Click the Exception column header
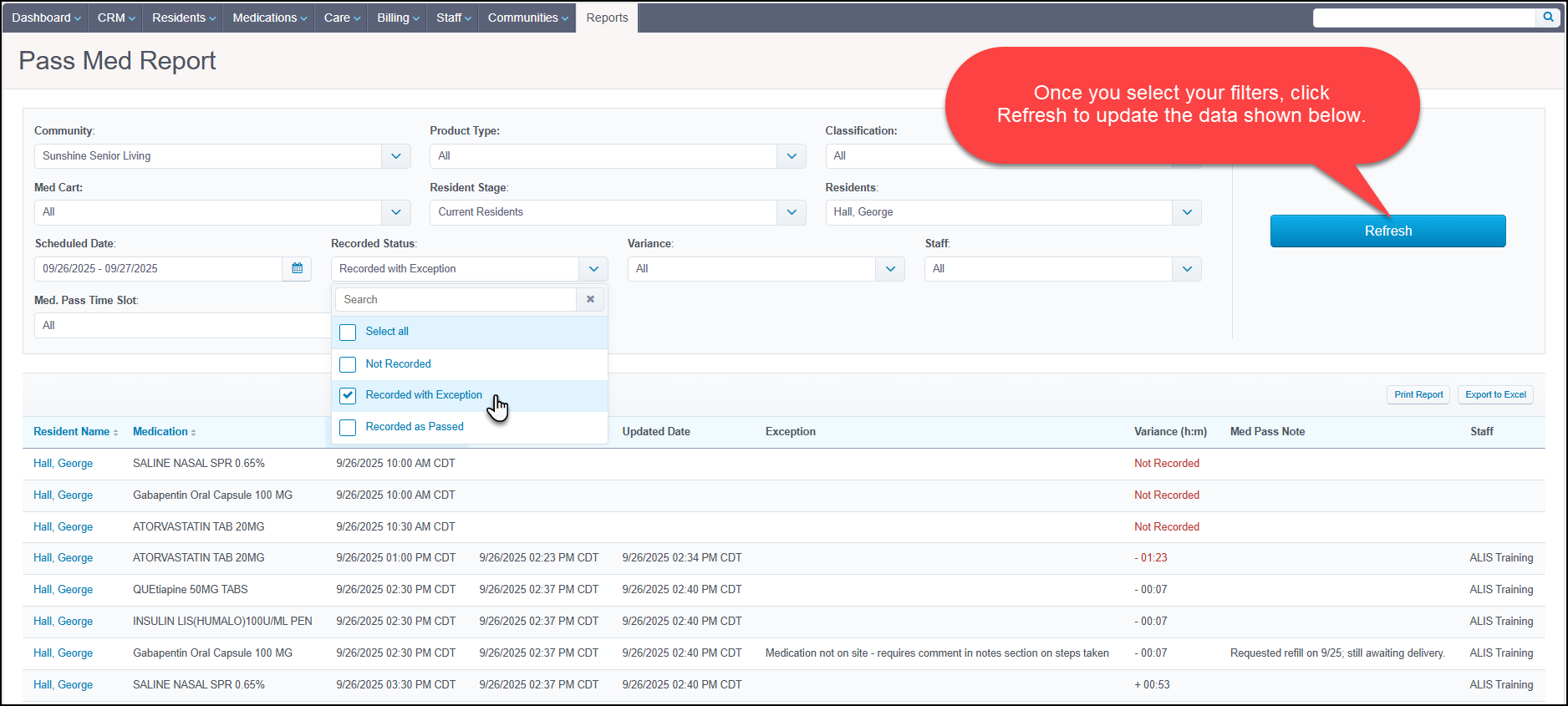Viewport: 1568px width, 706px height. [791, 432]
